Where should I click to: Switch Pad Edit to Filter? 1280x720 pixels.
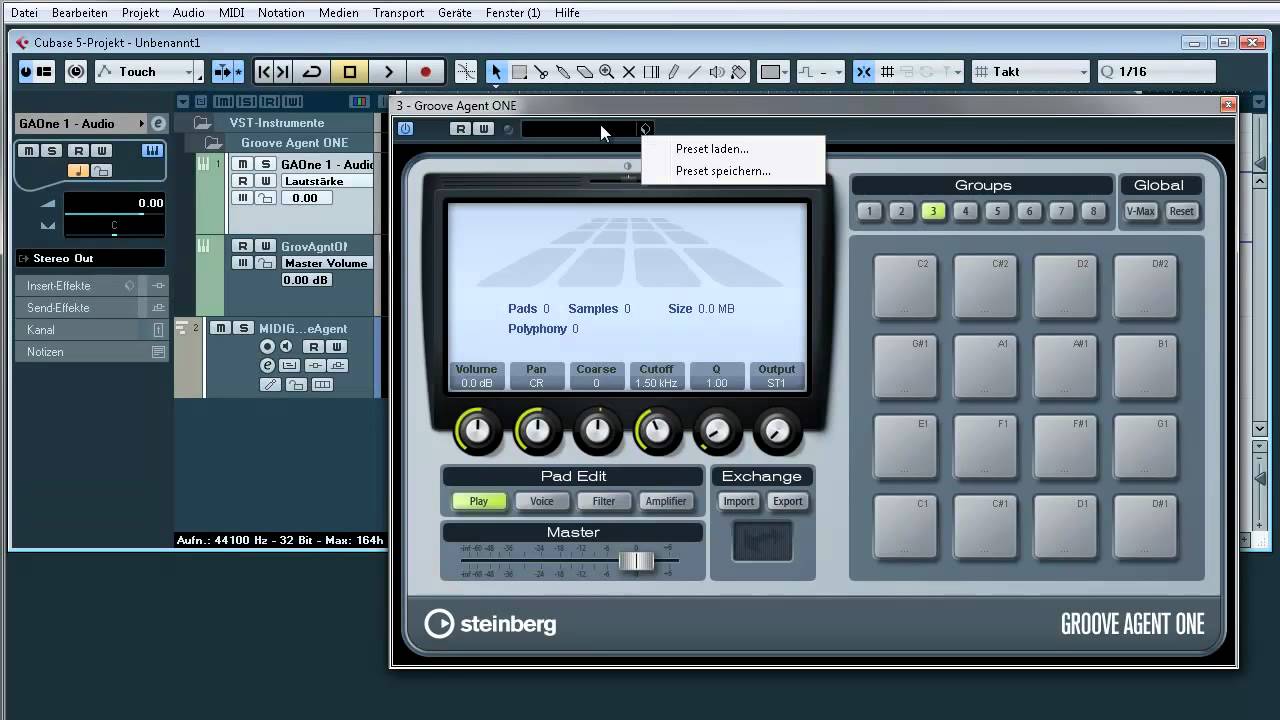coord(604,501)
